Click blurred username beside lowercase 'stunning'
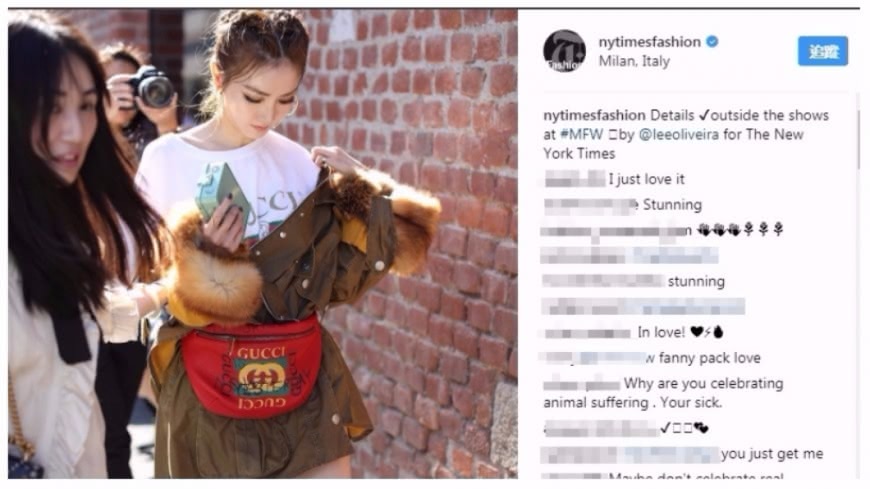Screen dimensions: 870x489 pos(604,281)
